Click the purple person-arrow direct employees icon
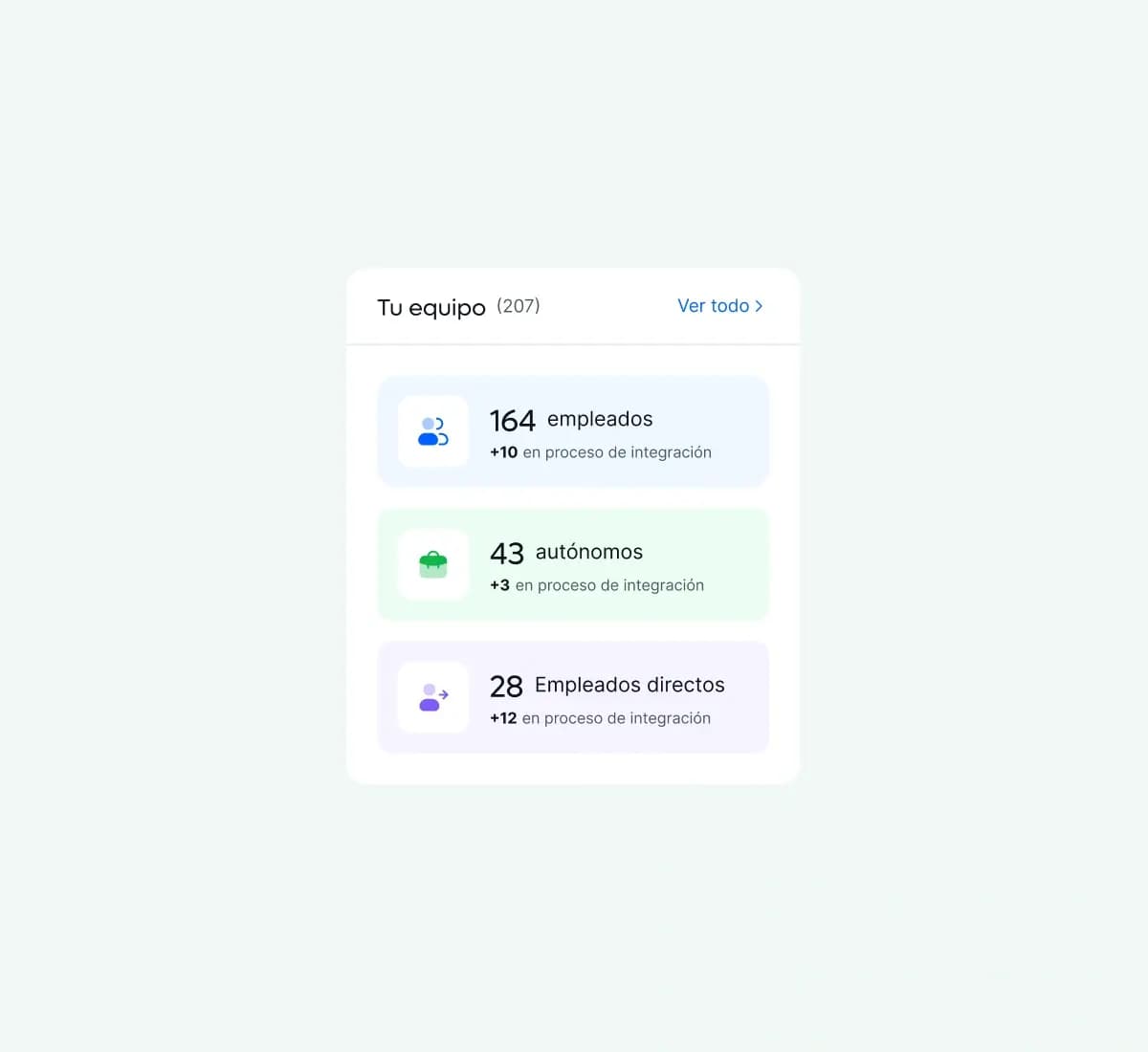Viewport: 1148px width, 1052px height. click(433, 697)
